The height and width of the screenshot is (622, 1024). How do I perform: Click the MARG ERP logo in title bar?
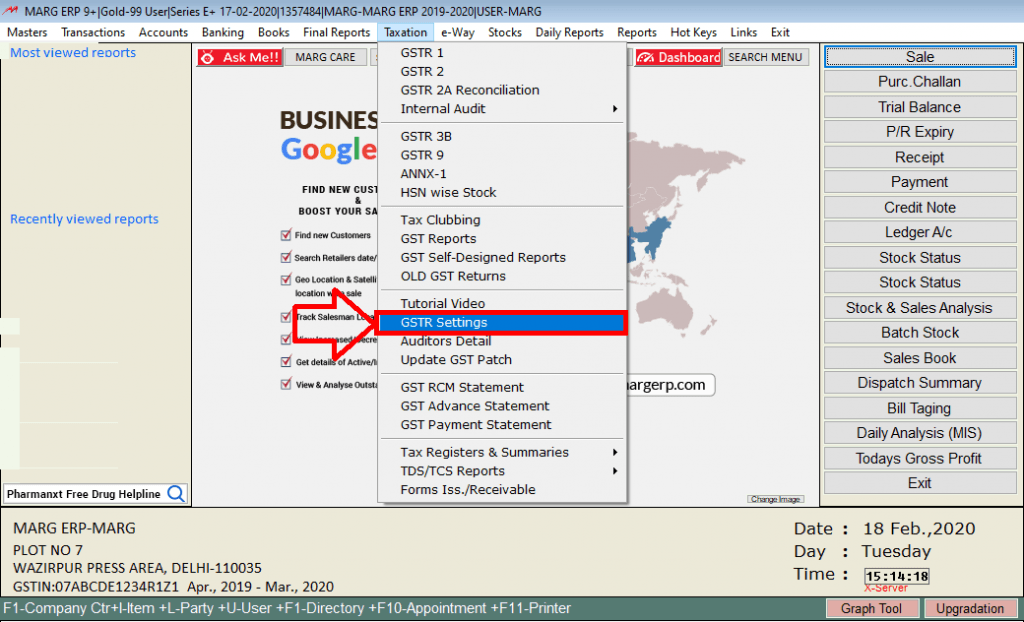[x=10, y=11]
